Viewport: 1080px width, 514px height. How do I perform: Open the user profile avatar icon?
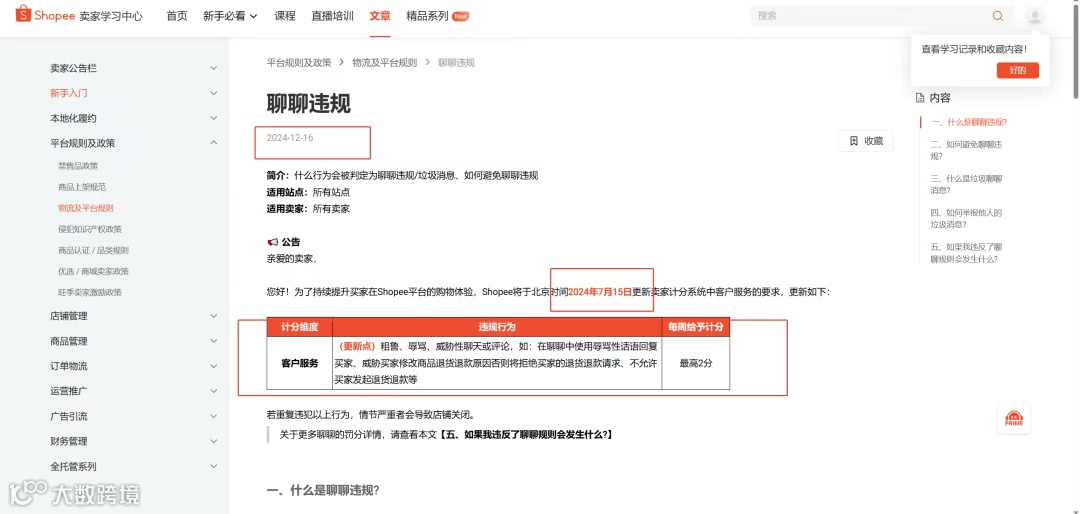click(x=1035, y=17)
